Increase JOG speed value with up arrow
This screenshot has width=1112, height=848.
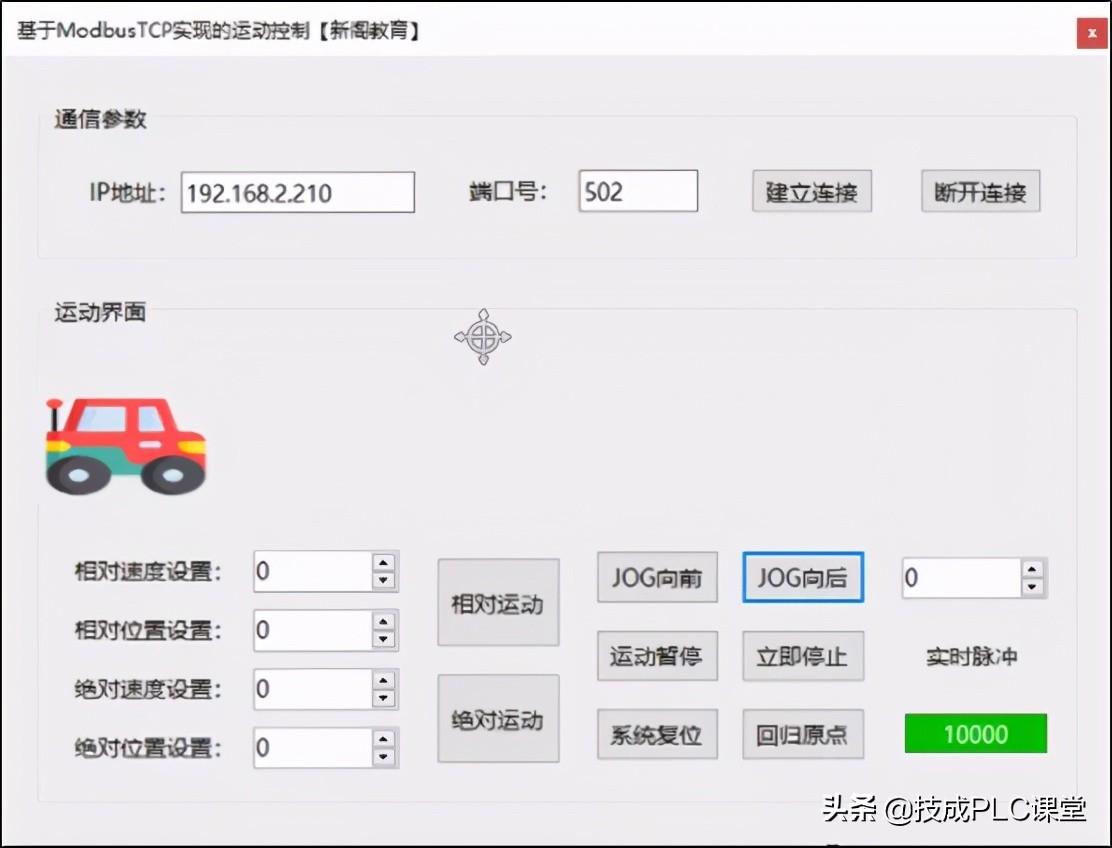[x=1033, y=569]
